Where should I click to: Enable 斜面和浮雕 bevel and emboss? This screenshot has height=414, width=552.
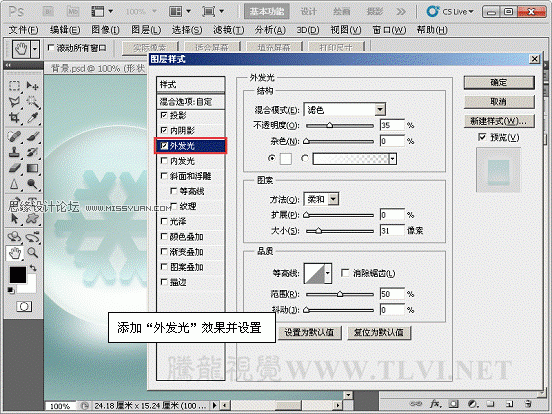(x=164, y=176)
